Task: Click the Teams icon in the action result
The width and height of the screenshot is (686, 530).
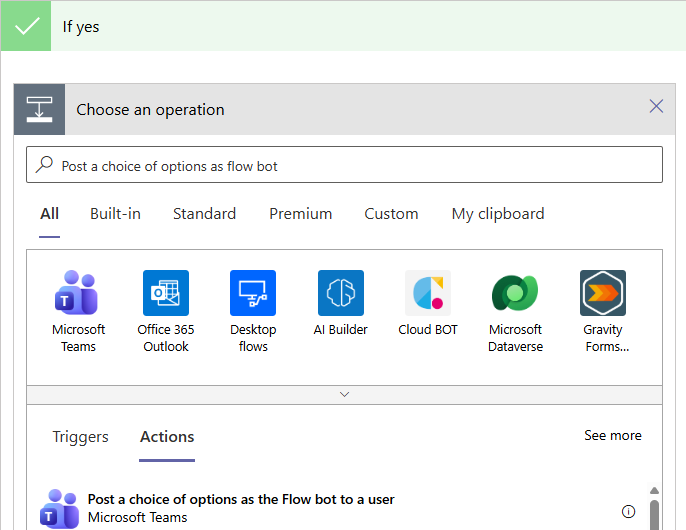Action: pyautogui.click(x=59, y=508)
